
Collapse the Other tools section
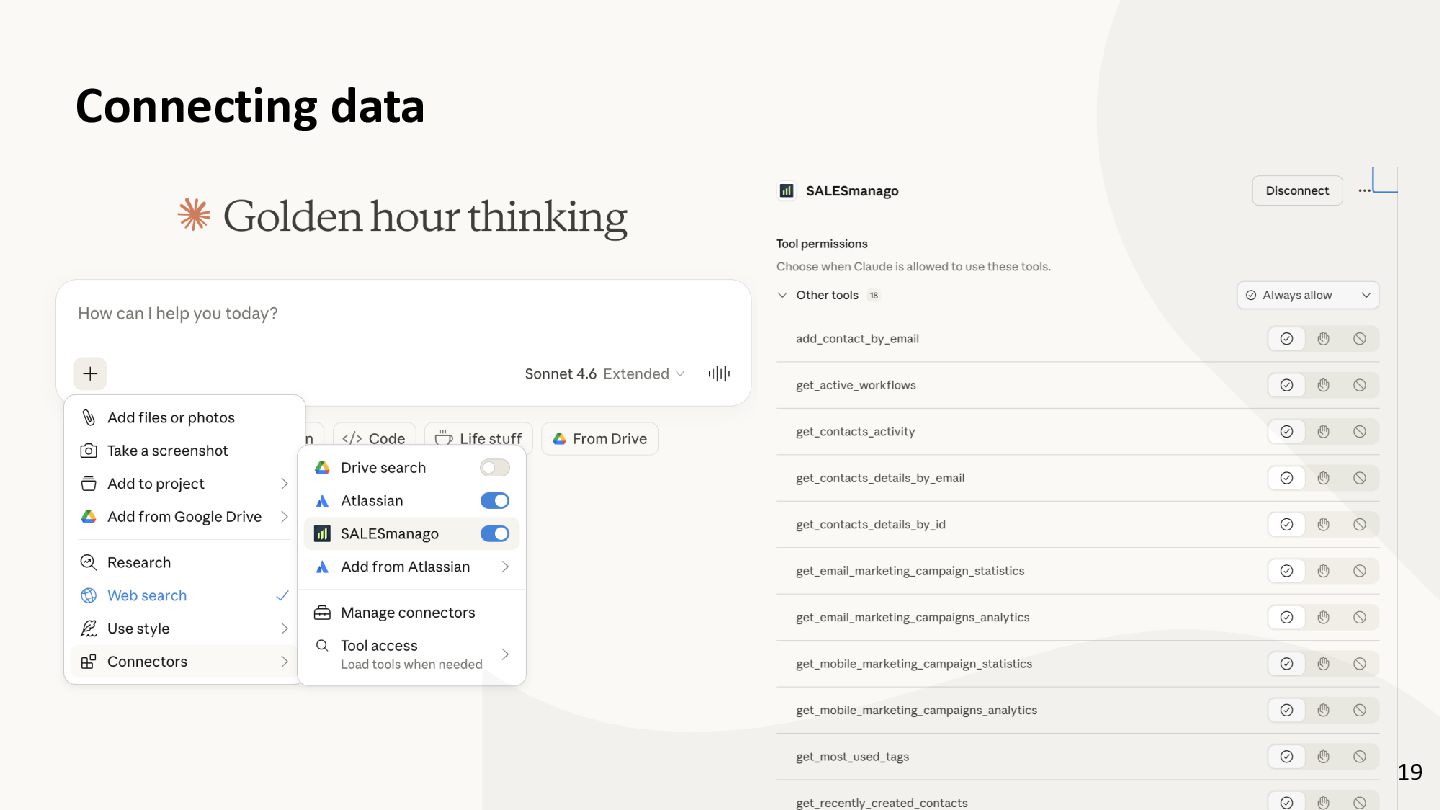tap(782, 295)
